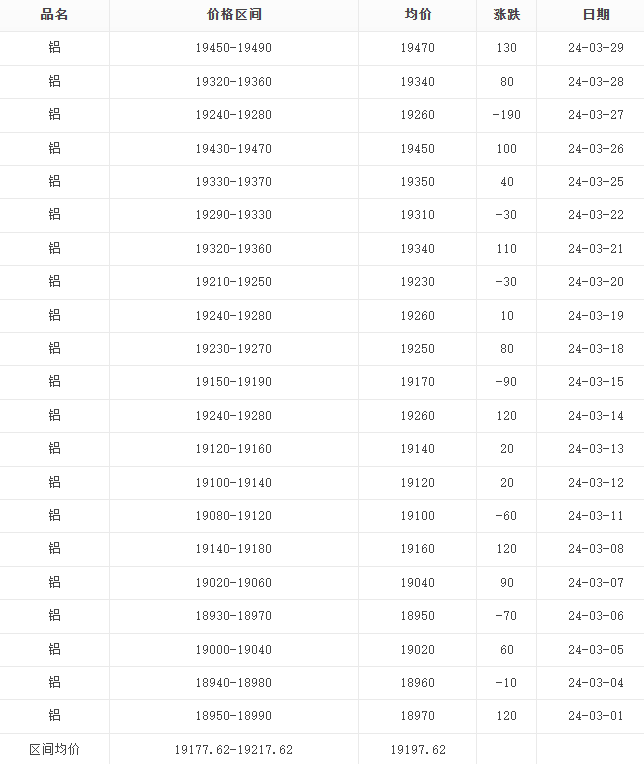Select the date cell 24-03-26
This screenshot has width=644, height=764.
coord(595,149)
